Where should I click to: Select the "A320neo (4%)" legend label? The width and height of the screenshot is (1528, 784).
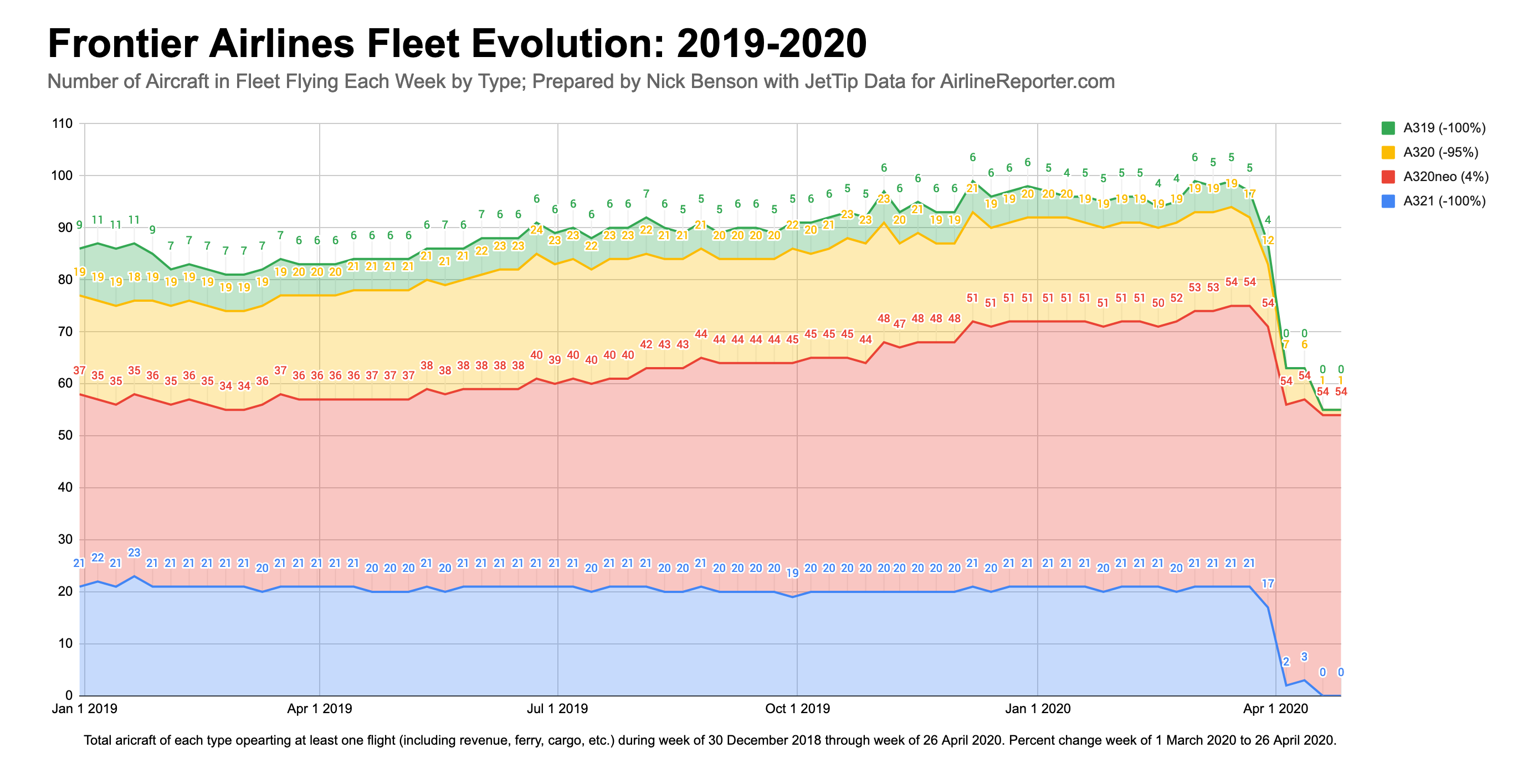1445,177
